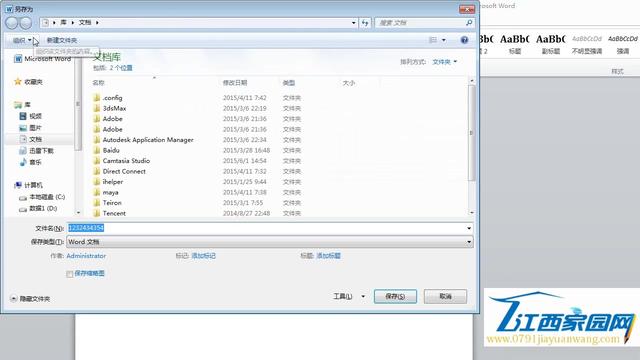Open Data1 (D:) drive
The image size is (640, 360).
38,208
